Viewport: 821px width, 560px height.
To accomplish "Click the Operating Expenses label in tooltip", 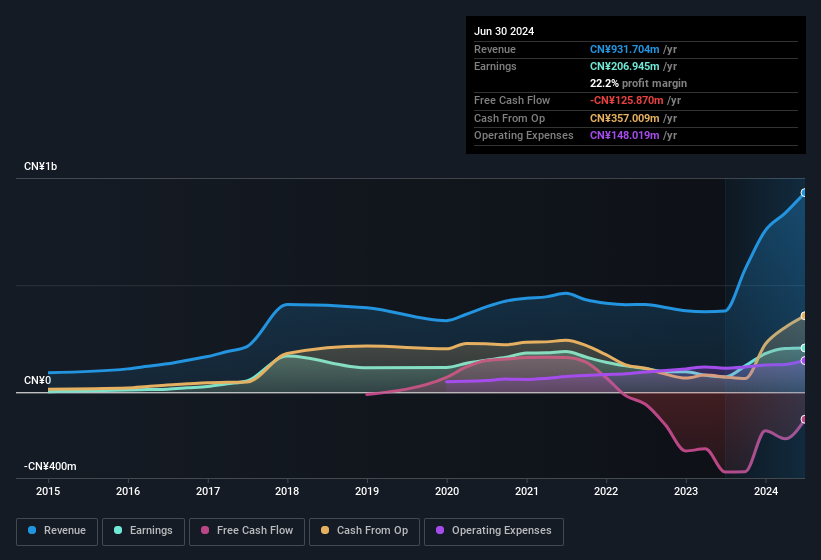I will [524, 136].
